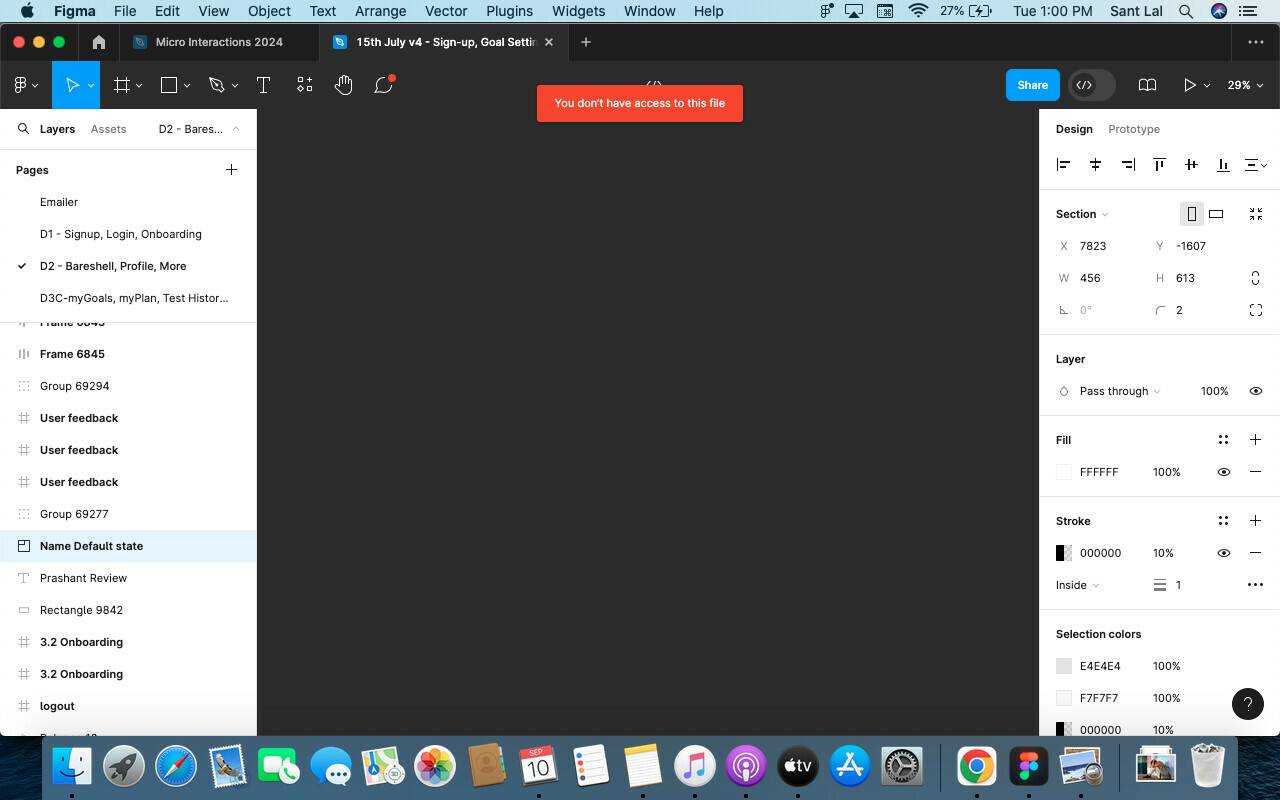Open a new tab with plus
The image size is (1280, 800).
click(586, 42)
